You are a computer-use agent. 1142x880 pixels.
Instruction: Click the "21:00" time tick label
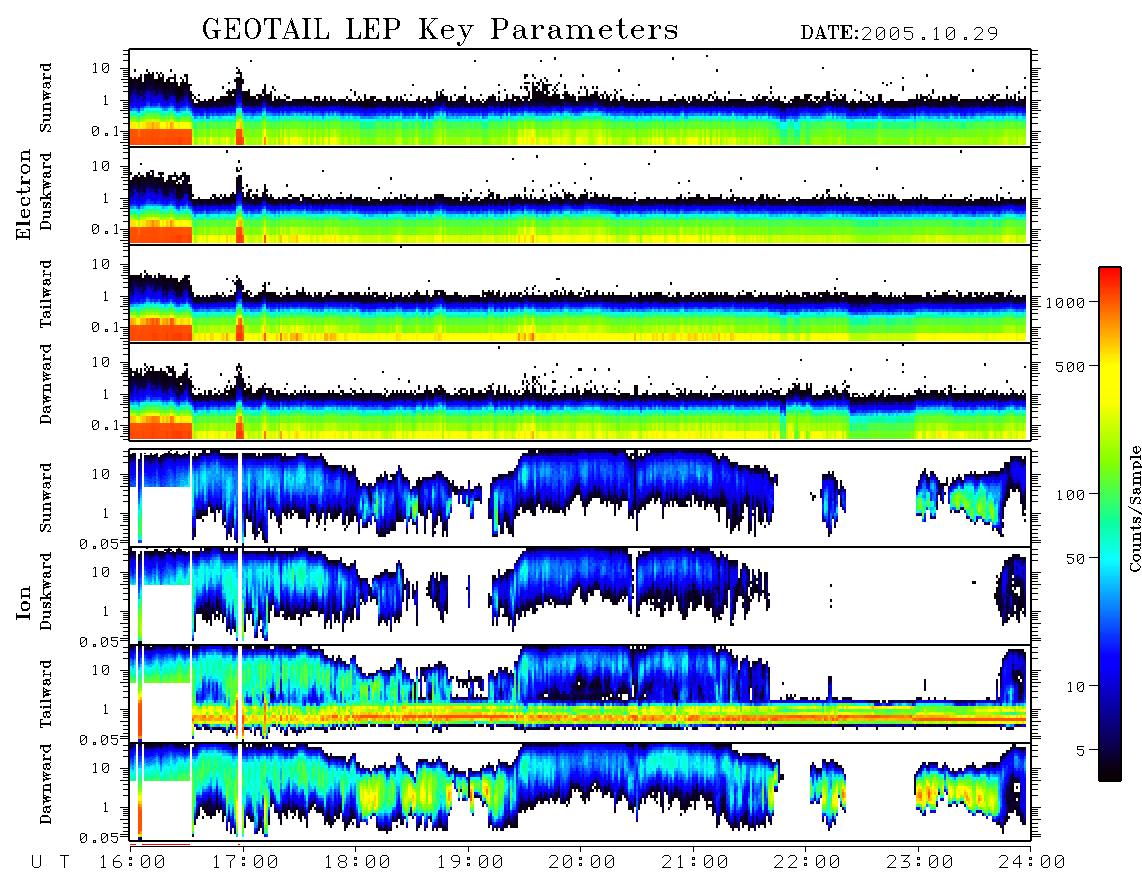695,862
